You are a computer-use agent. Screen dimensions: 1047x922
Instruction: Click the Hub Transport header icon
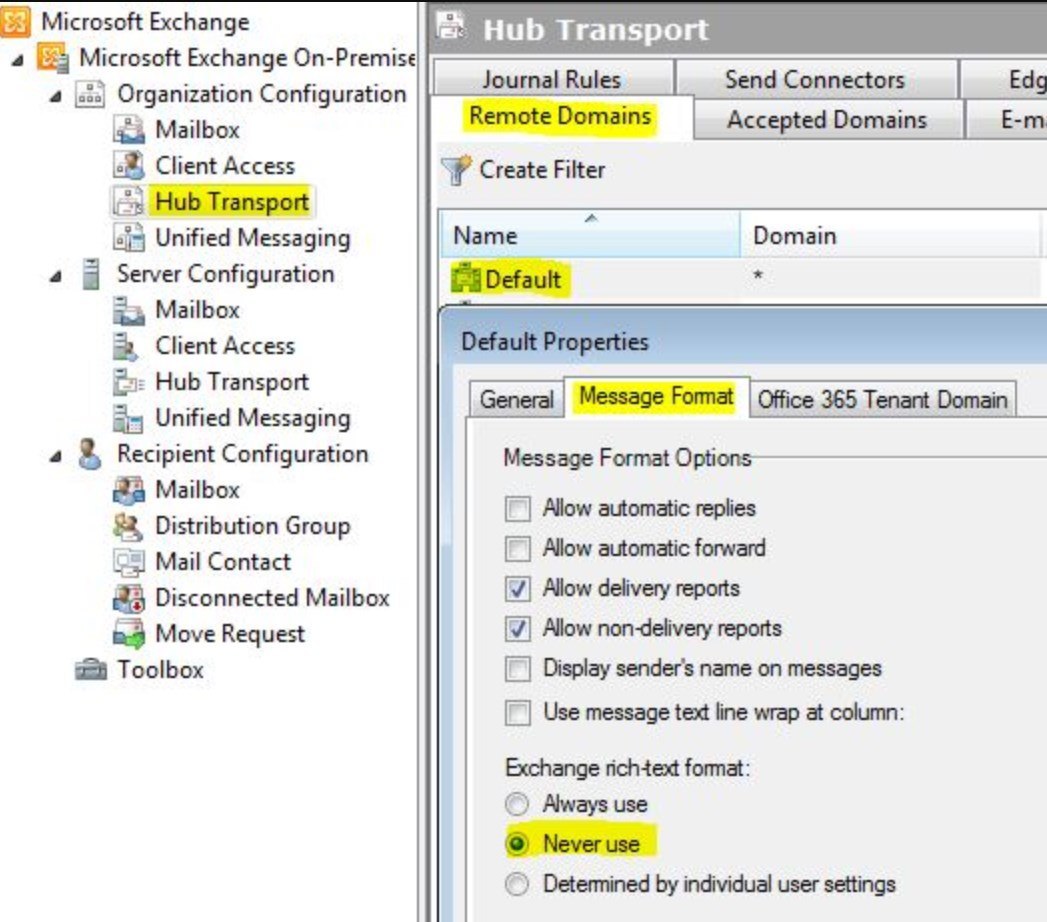coord(452,26)
